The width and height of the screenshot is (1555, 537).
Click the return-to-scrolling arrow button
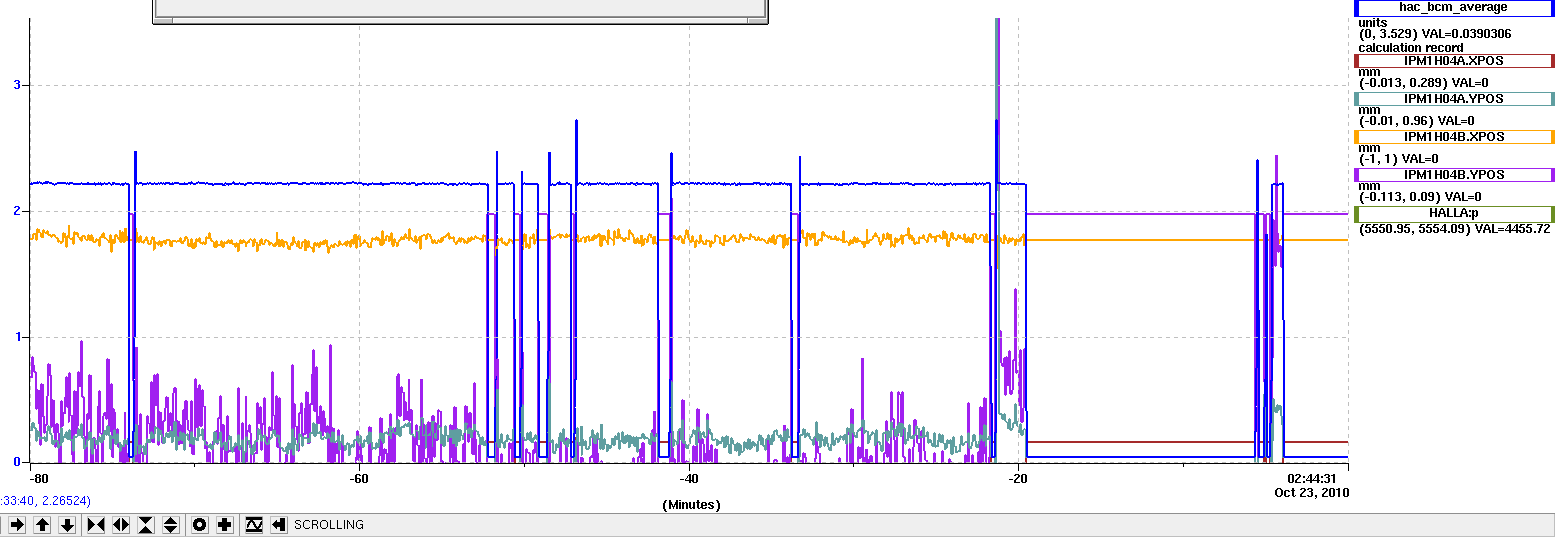click(279, 524)
